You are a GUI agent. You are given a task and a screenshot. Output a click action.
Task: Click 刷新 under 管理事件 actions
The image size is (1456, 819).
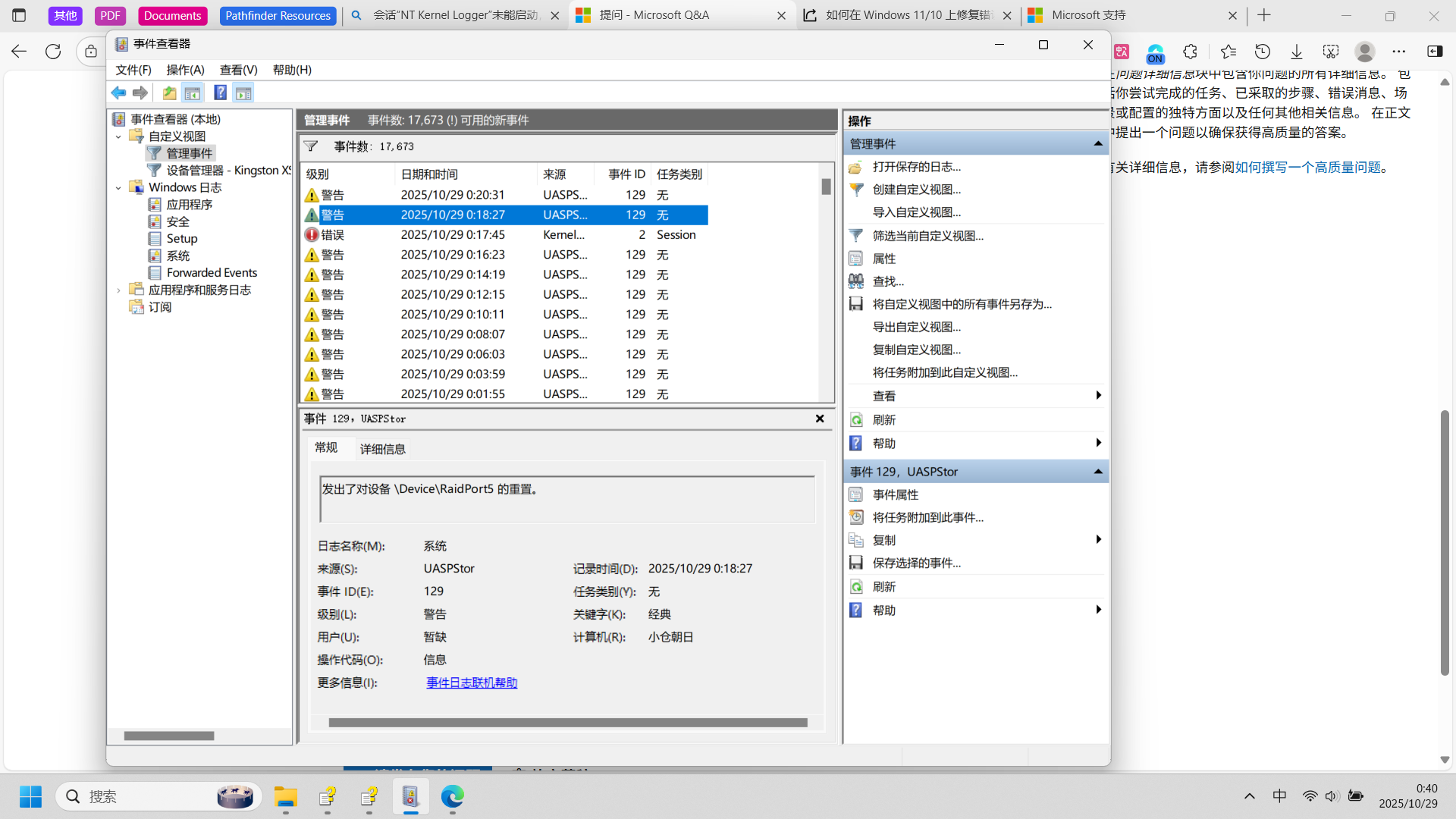[883, 420]
